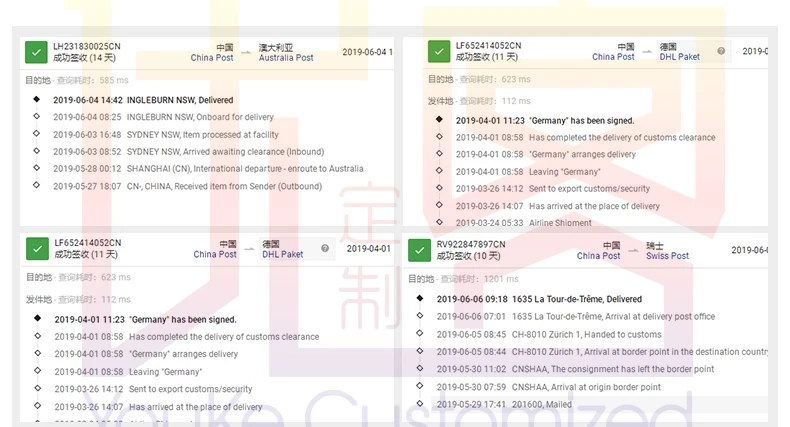This screenshot has height=427, width=790.
Task: Click the query time 585 ms label
Action: 114,80
